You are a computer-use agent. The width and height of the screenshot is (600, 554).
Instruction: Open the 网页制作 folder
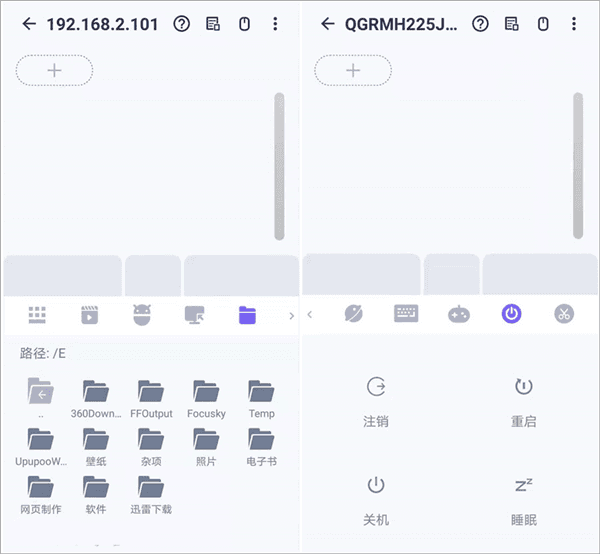41,495
